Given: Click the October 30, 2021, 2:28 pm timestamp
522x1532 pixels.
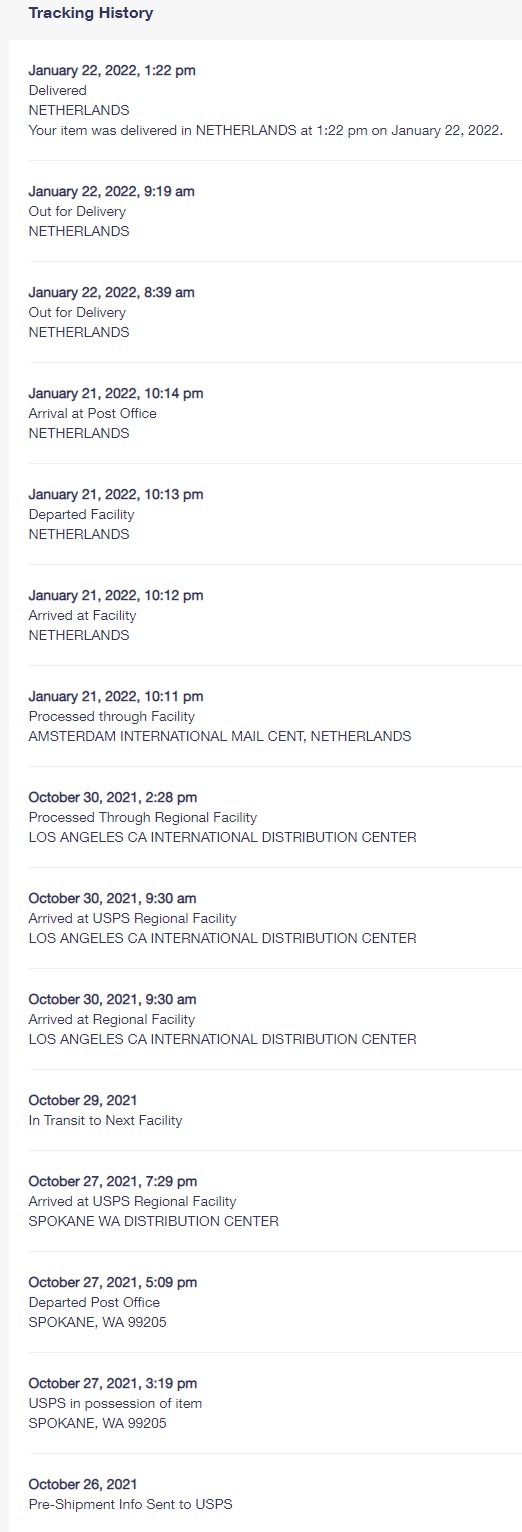Looking at the screenshot, I should (112, 797).
